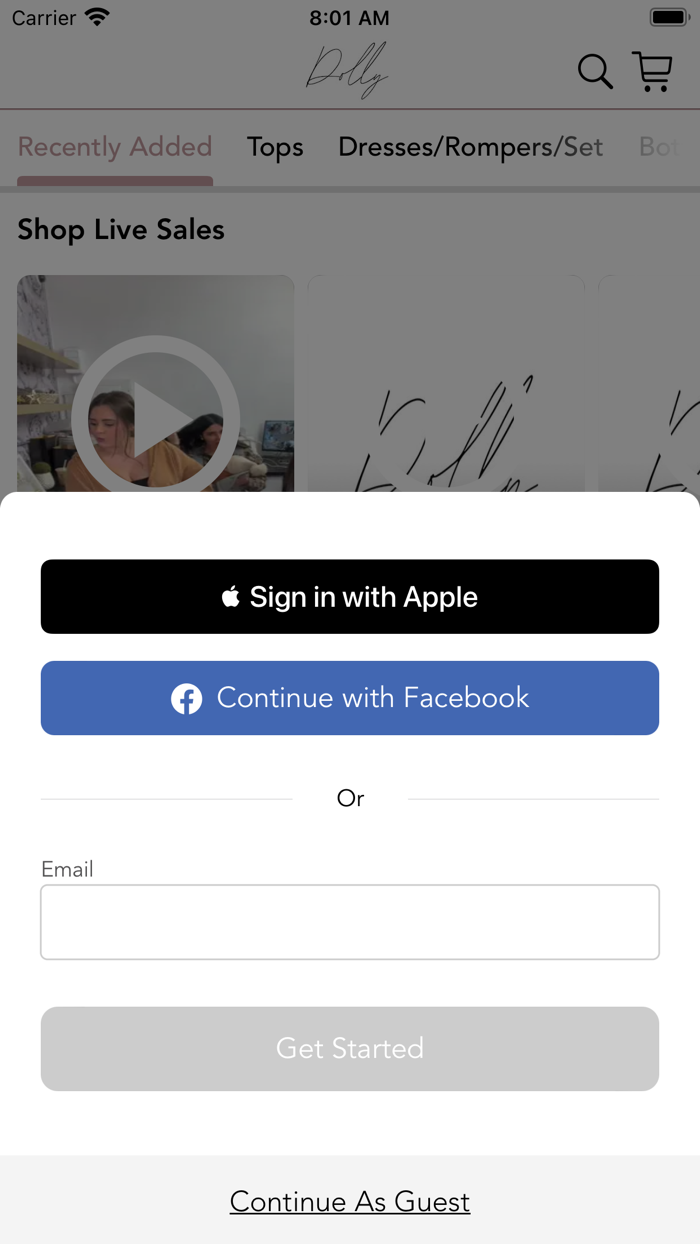Select the partially visible Bottoms tab
This screenshot has width=700, height=1244.
tap(660, 147)
